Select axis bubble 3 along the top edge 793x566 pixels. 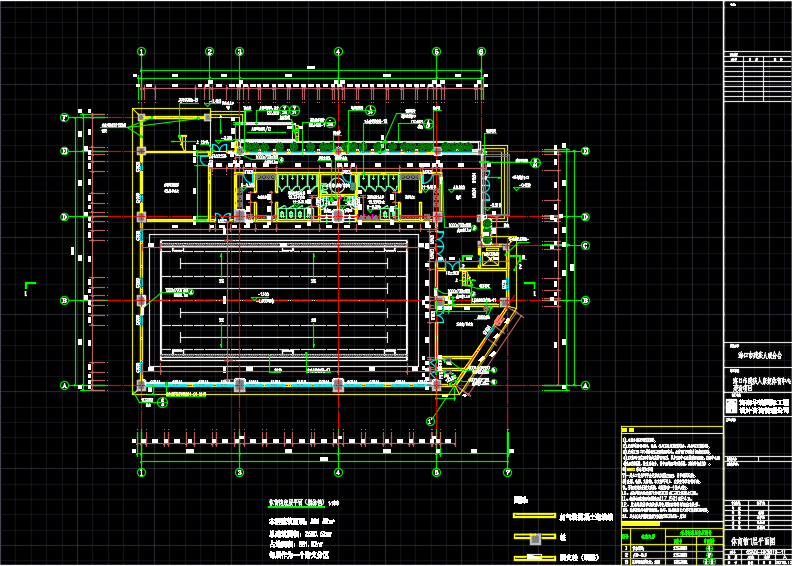tap(240, 52)
